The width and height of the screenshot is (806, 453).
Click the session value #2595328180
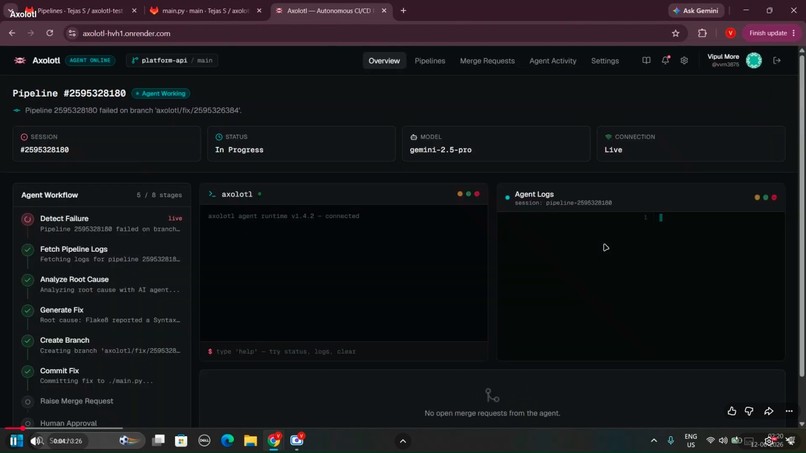click(x=45, y=150)
